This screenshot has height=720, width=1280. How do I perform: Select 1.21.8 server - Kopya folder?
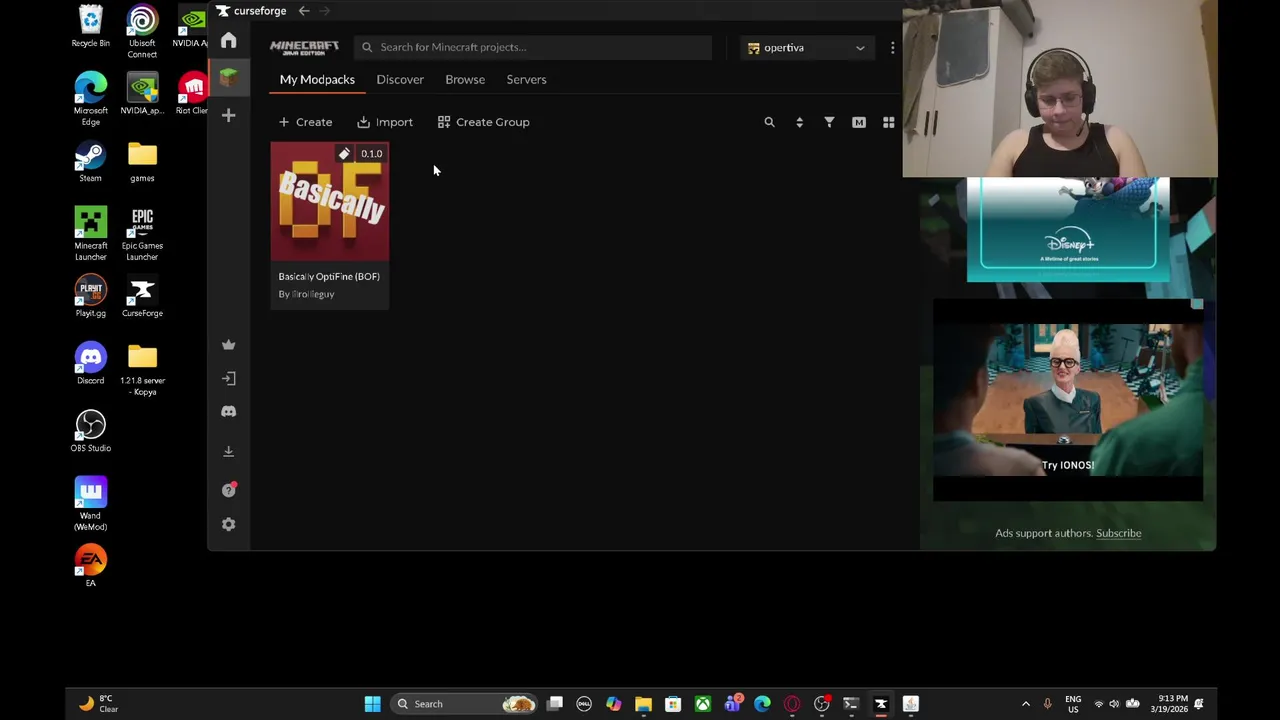click(142, 370)
